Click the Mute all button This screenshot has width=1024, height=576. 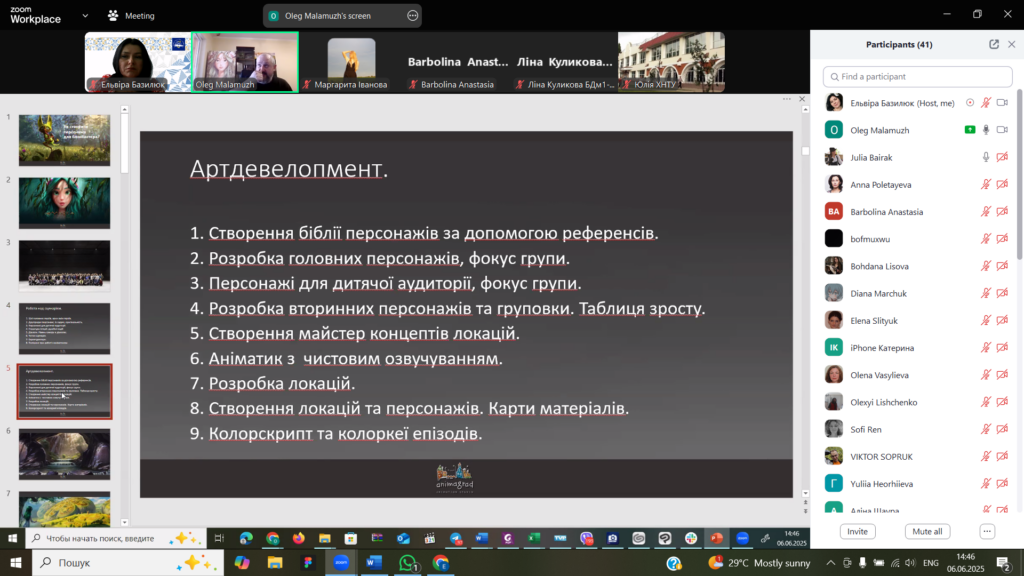(927, 532)
